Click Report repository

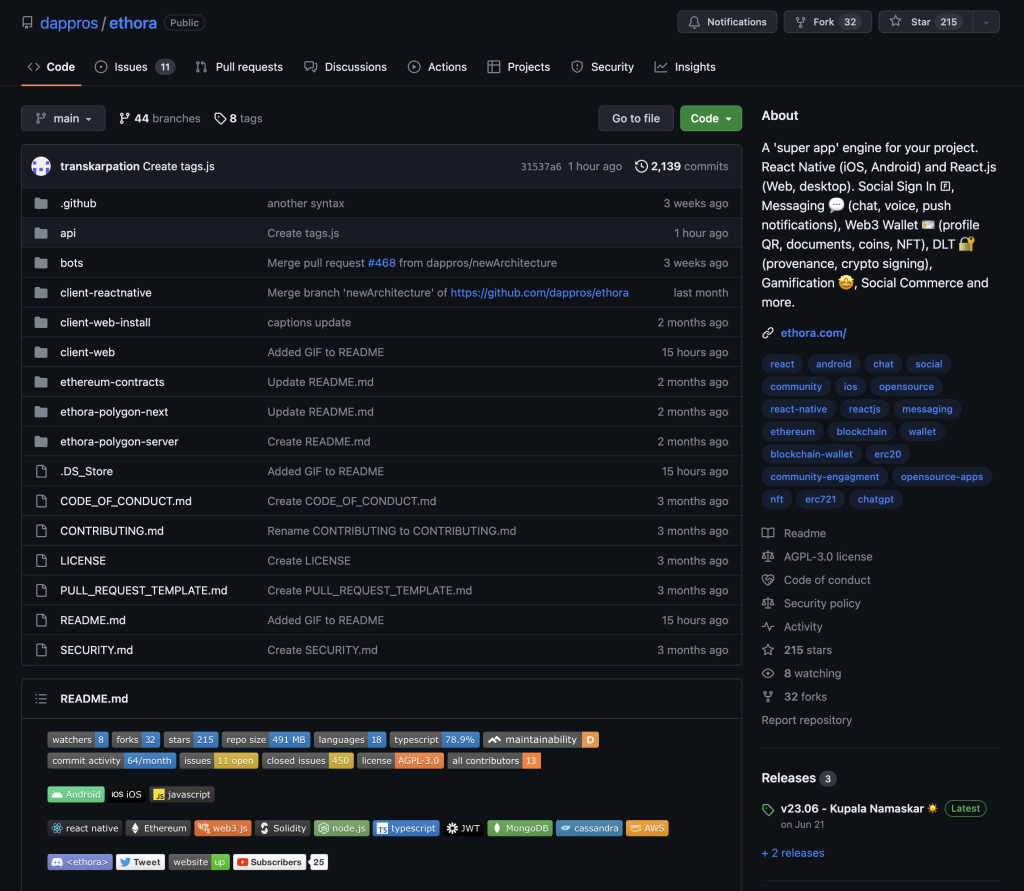click(807, 720)
